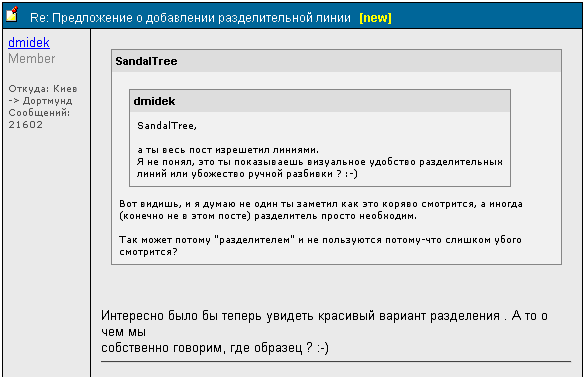This screenshot has height=377, width=584.
Task: Click the line 'собственно говорим, где образец ? :-)'
Action: 215,348
